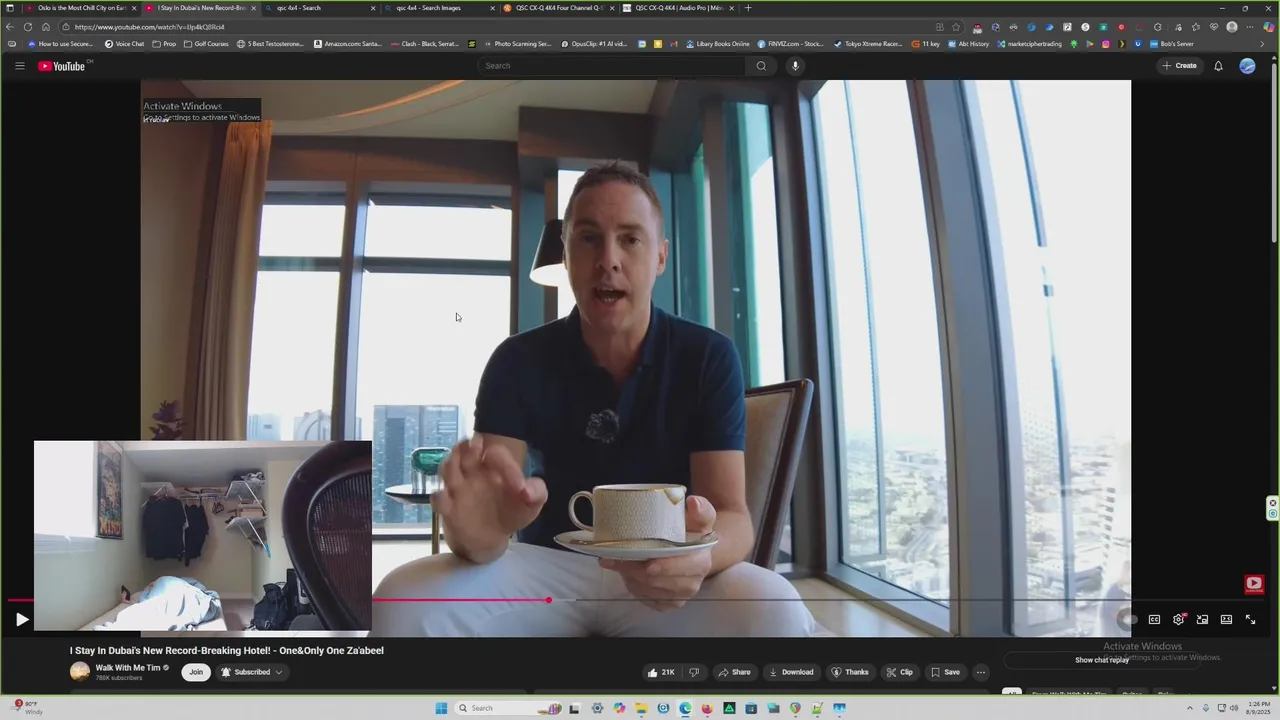Screen dimensions: 1280x720
Task: Open the Abc History bookmark
Action: click(967, 44)
